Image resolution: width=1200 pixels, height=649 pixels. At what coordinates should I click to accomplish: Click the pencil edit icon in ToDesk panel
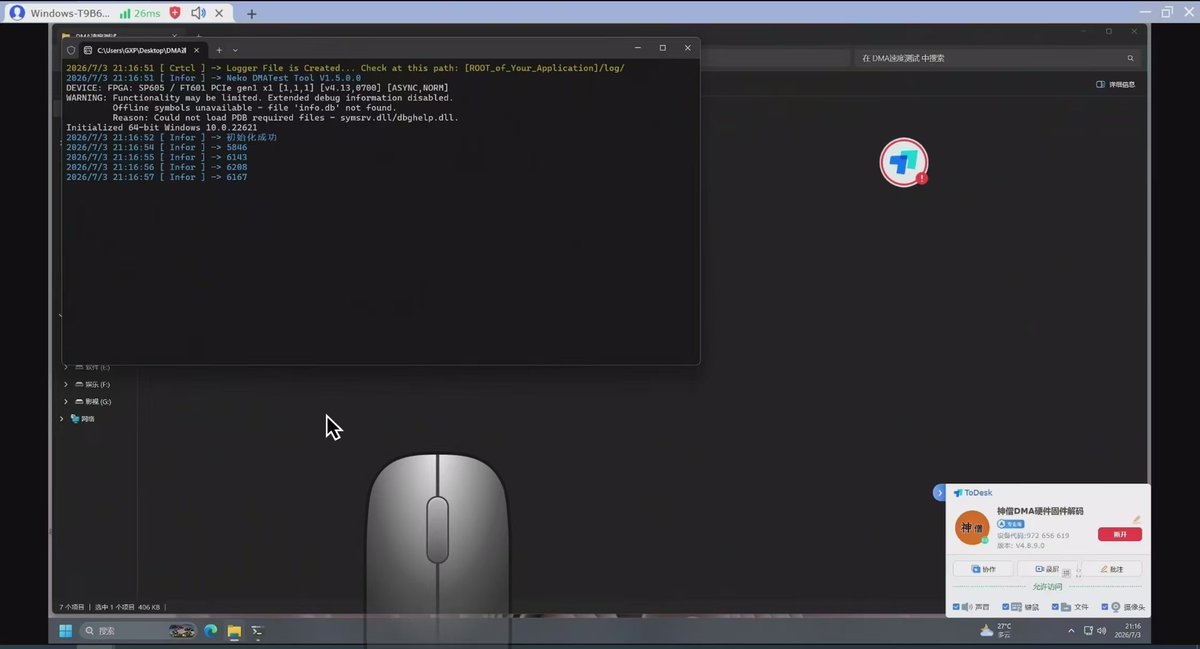1137,519
